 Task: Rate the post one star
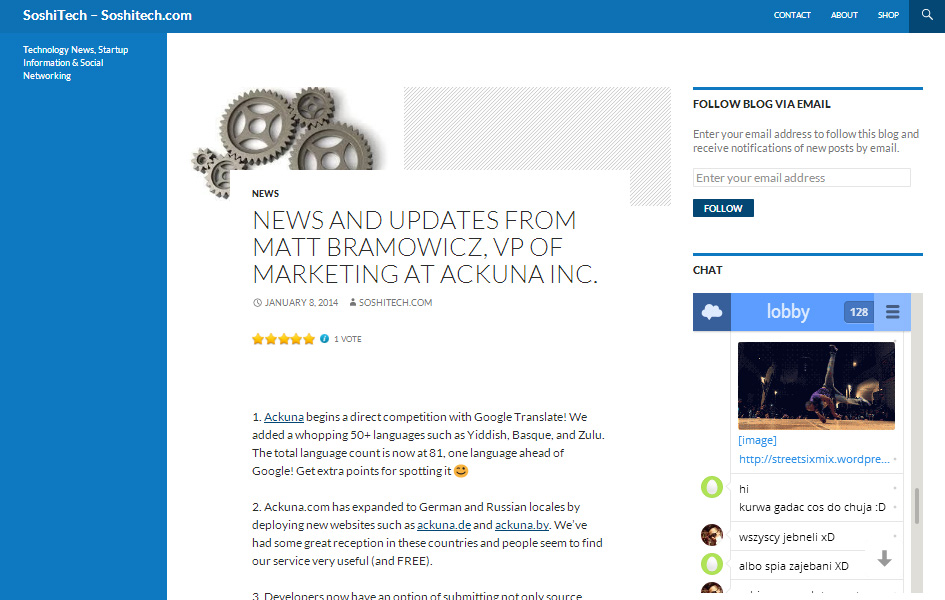click(x=258, y=339)
